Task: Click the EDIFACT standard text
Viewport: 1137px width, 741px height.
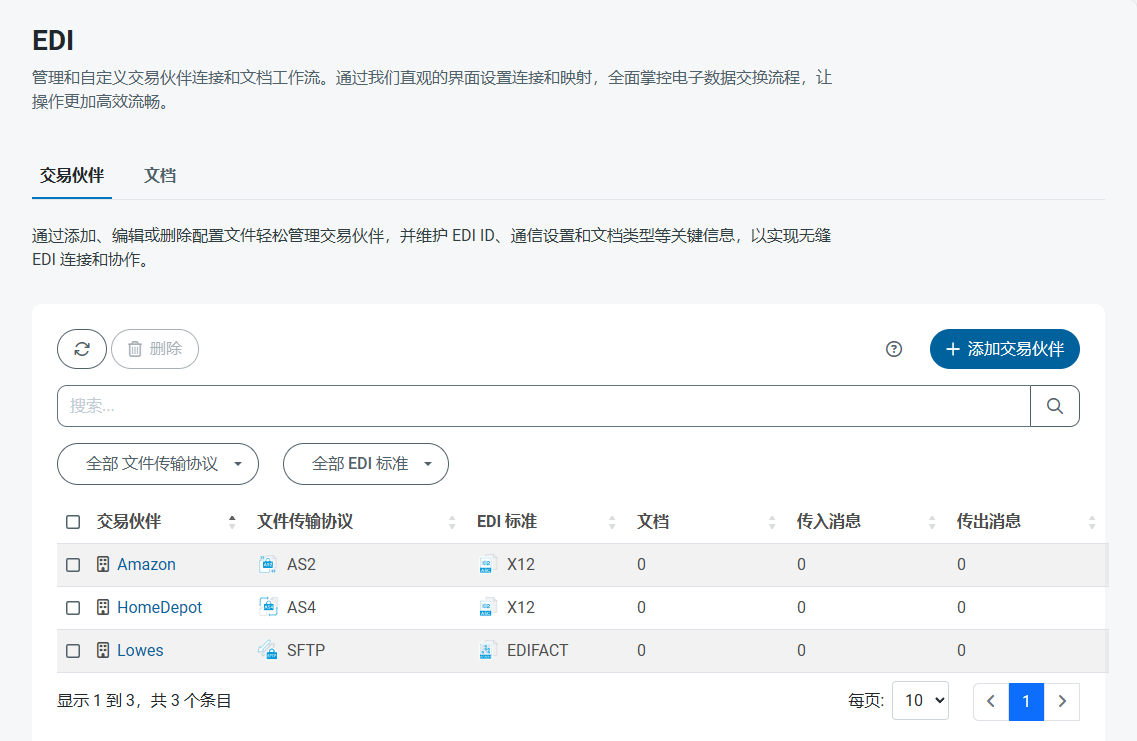Action: tap(537, 650)
